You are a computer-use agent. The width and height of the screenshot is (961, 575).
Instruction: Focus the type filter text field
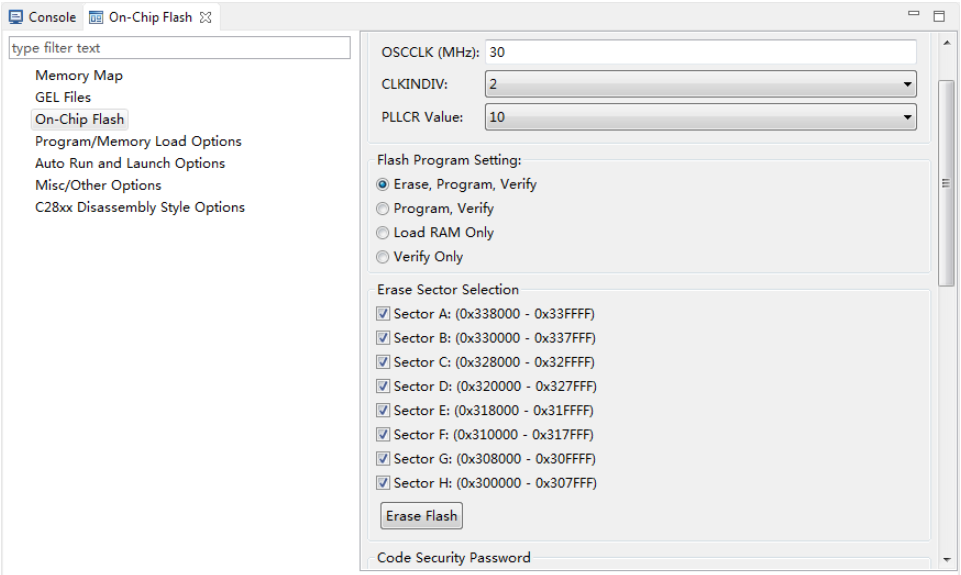pos(180,48)
